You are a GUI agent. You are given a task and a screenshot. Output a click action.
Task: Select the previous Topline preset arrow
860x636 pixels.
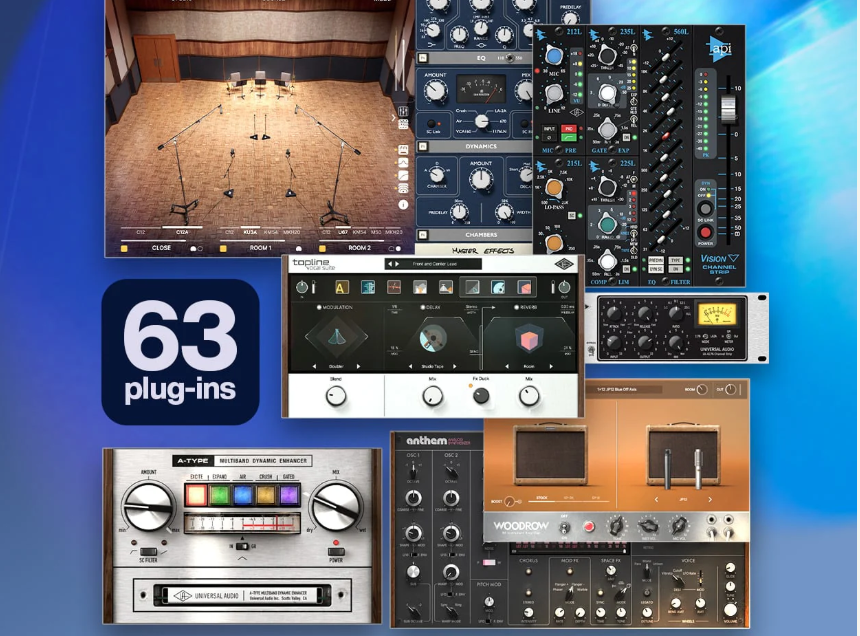[x=391, y=264]
